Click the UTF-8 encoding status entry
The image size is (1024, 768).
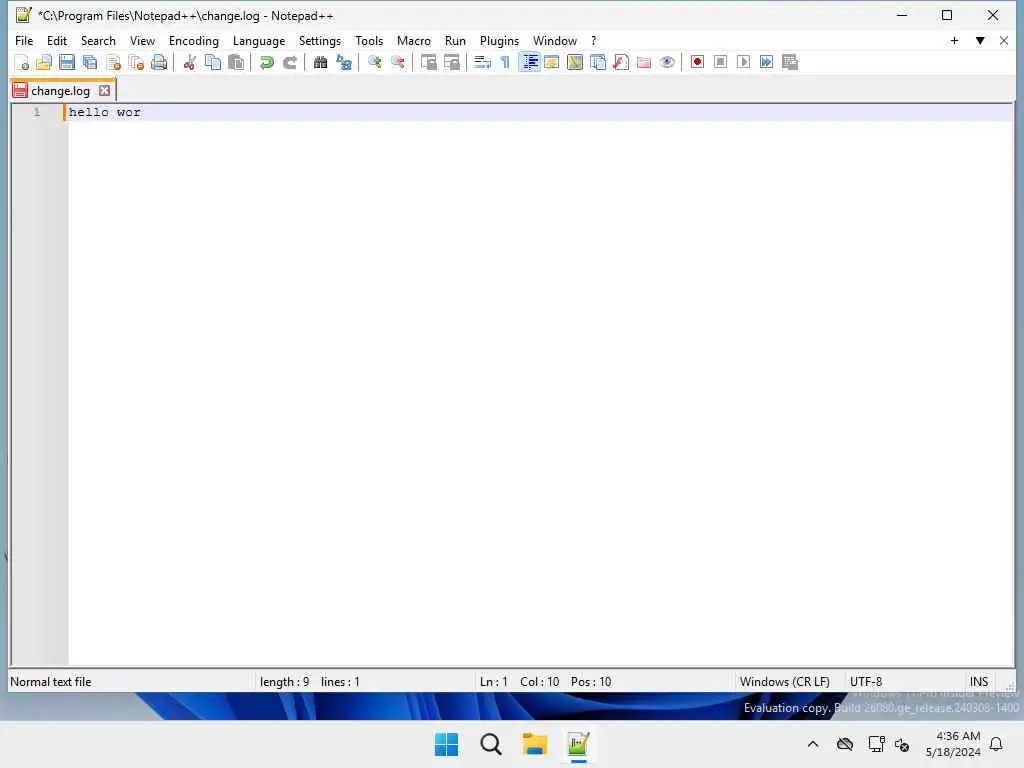click(x=865, y=682)
